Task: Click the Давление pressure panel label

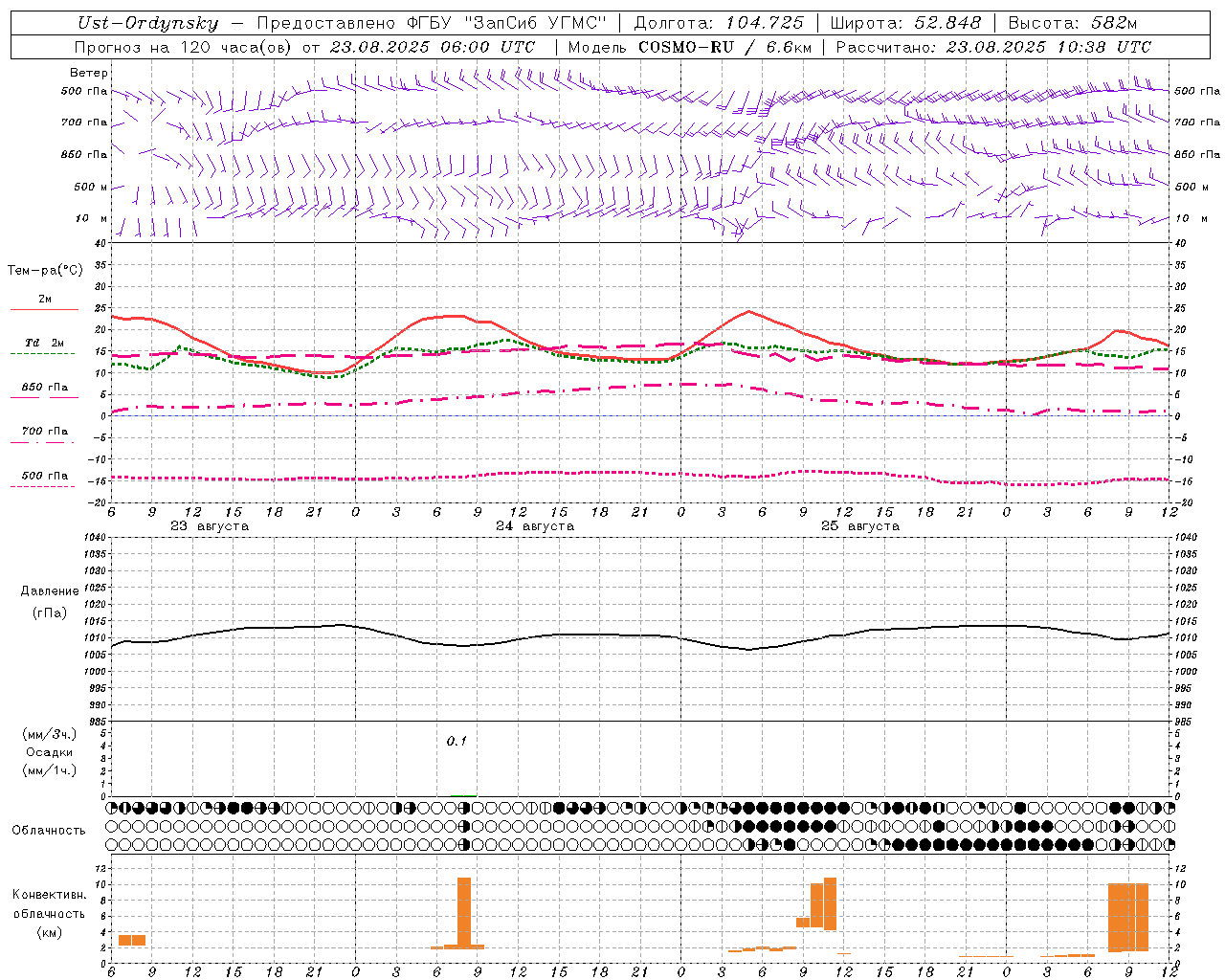Action: [x=50, y=591]
